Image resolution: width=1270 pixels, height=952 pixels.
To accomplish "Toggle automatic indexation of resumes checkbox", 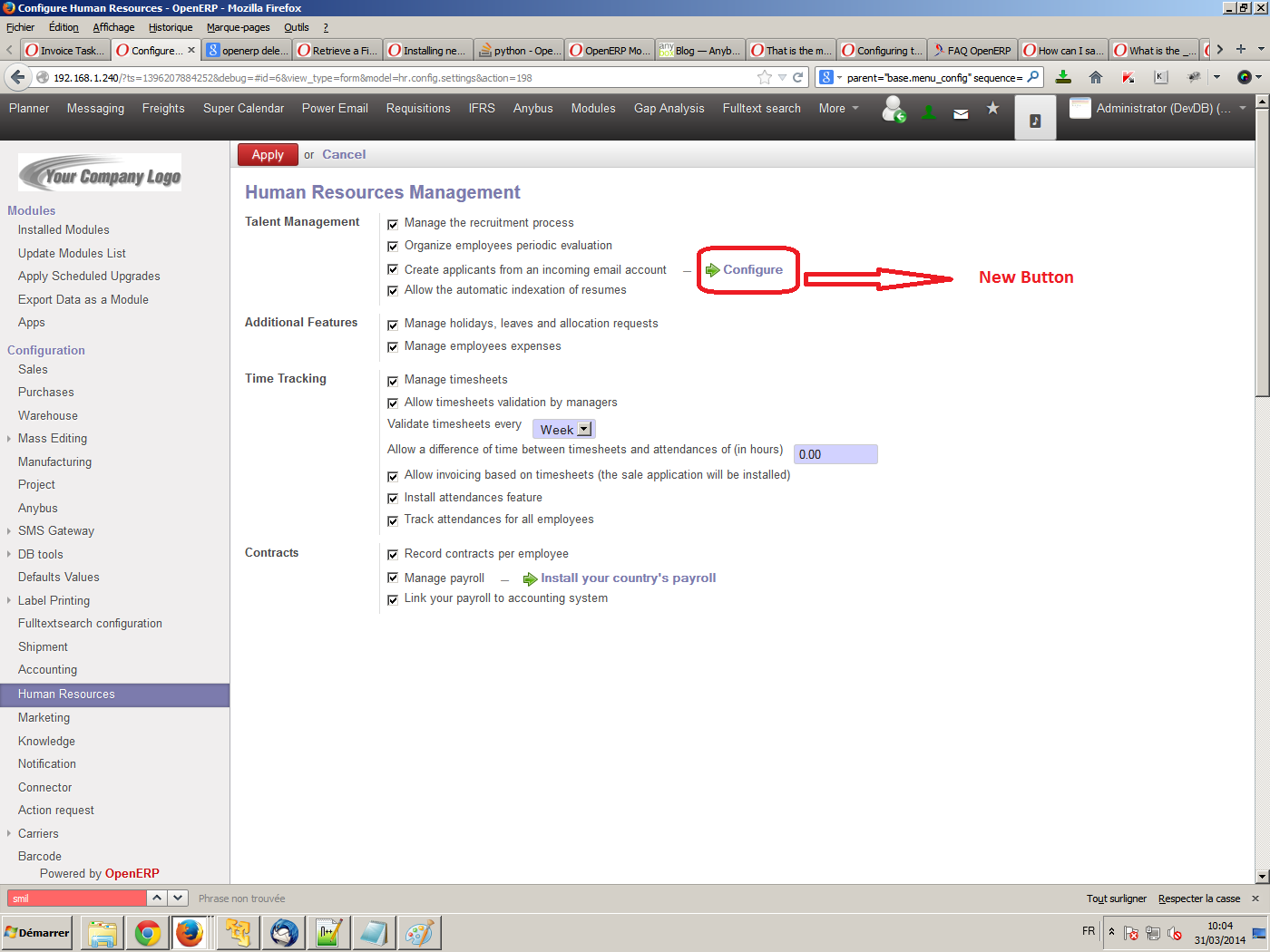I will point(393,291).
